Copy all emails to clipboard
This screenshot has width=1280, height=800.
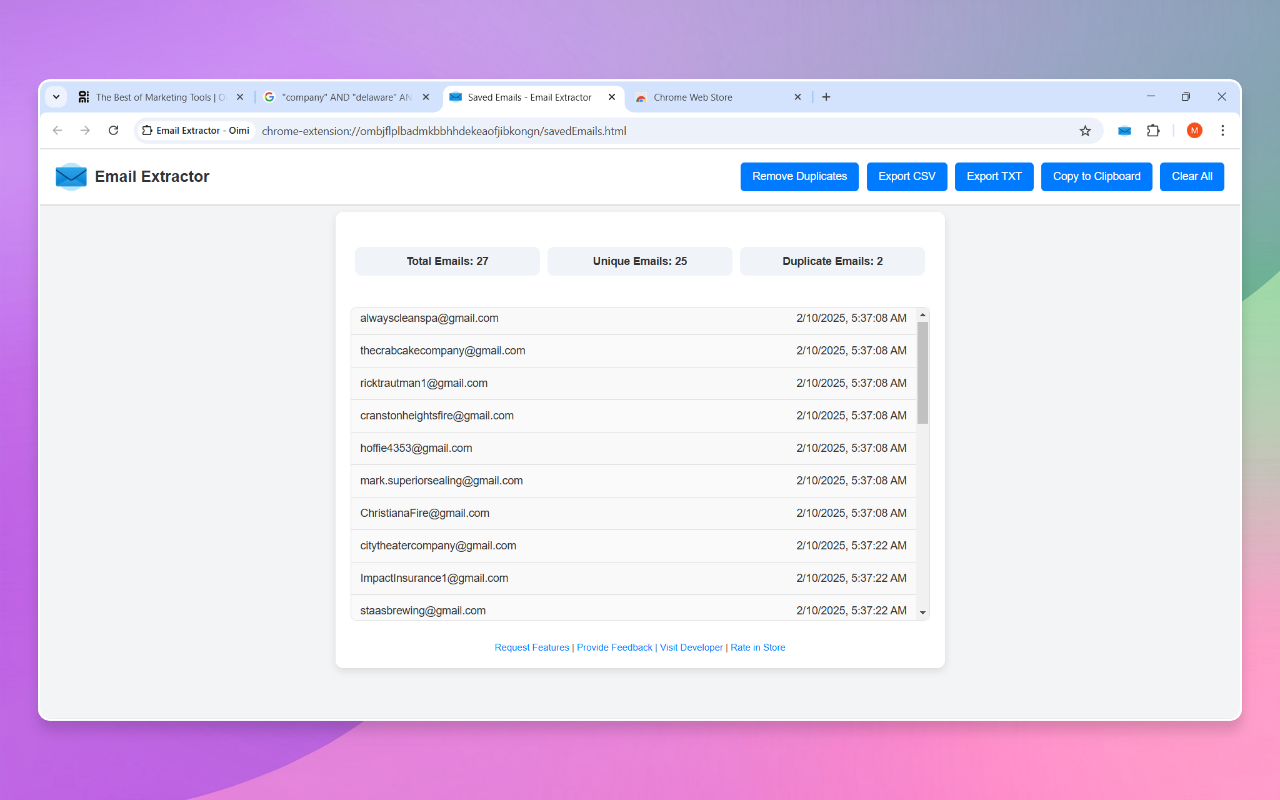tap(1097, 177)
